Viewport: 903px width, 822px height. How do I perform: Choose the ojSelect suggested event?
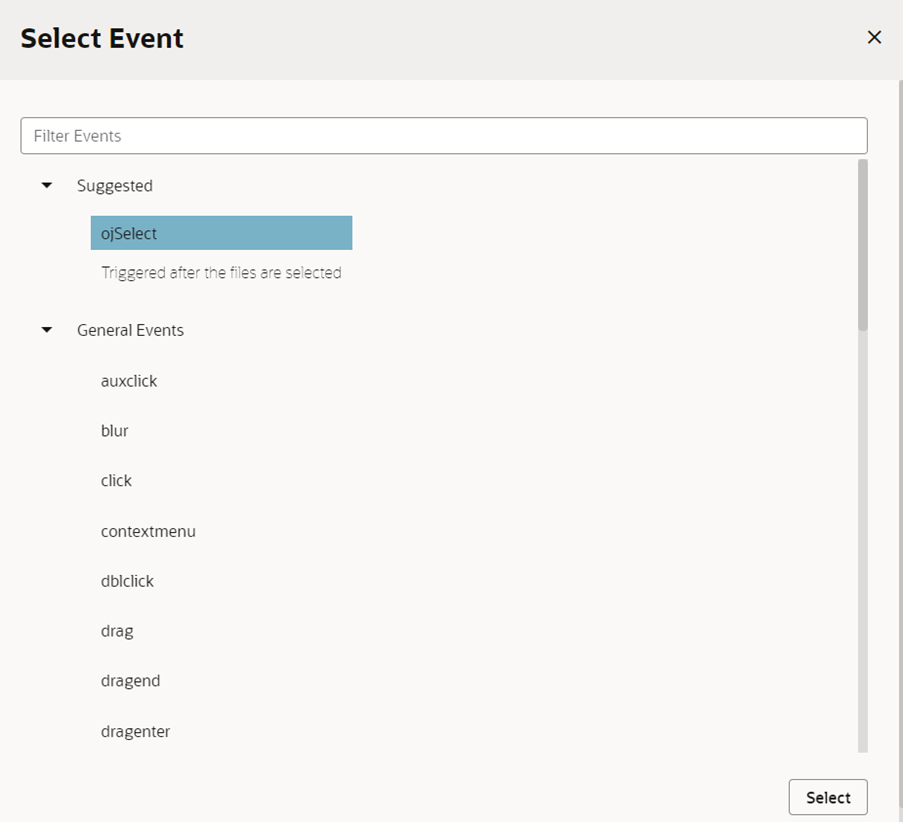(221, 233)
